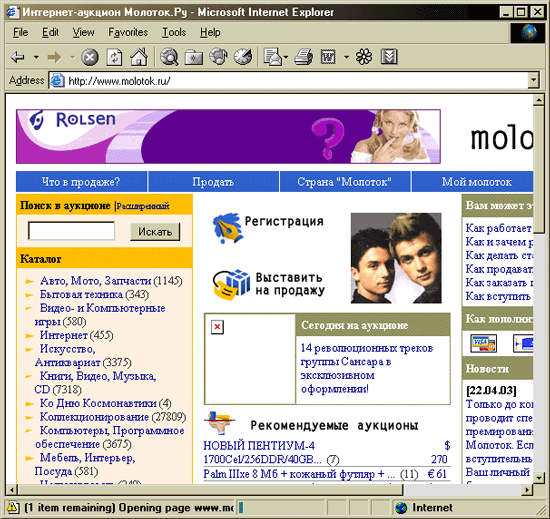
Task: Open the 'Что в продаже?' tab
Action: pyautogui.click(x=81, y=182)
